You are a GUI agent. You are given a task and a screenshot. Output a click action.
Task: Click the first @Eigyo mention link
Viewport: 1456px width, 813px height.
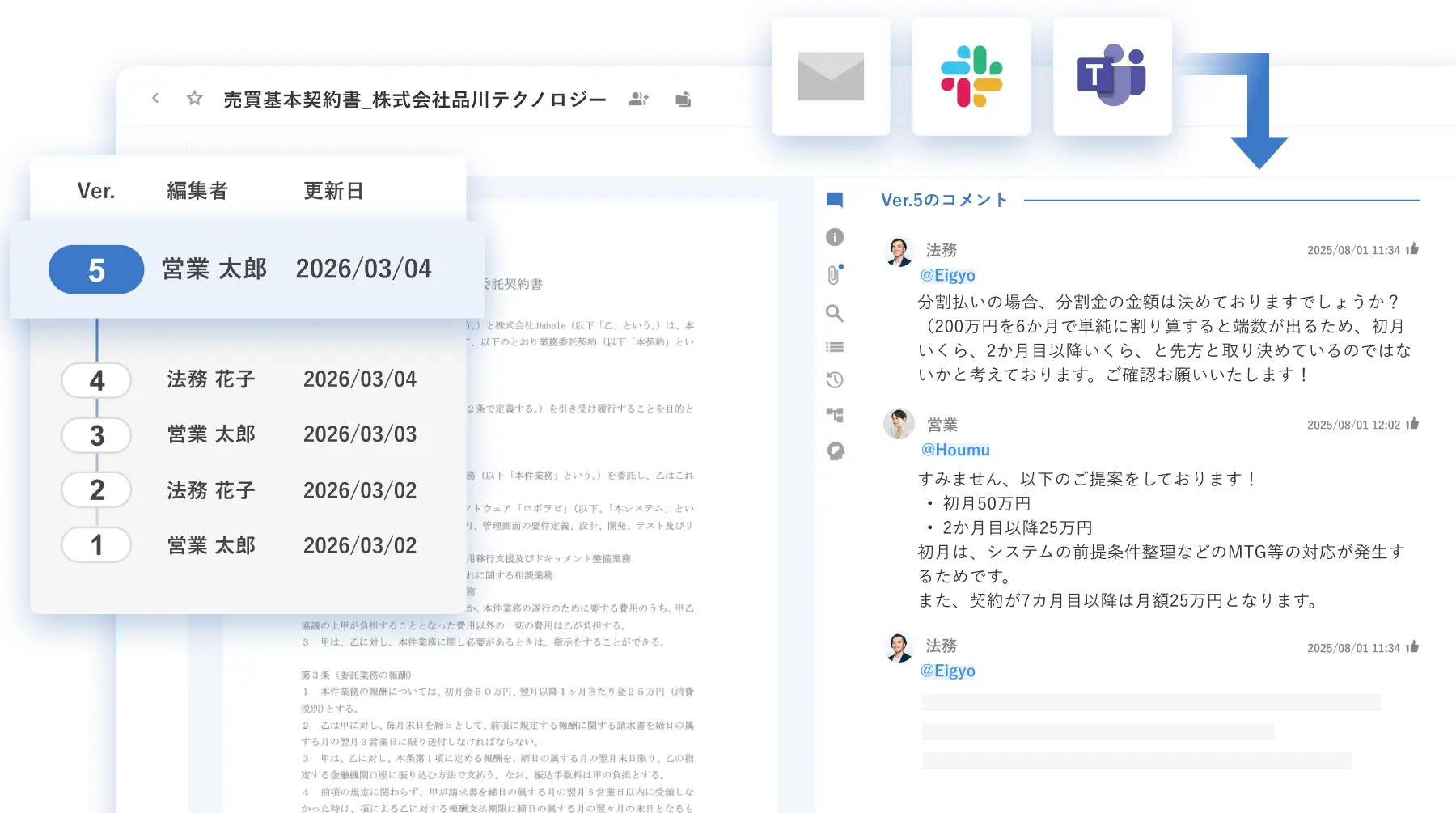click(x=947, y=275)
